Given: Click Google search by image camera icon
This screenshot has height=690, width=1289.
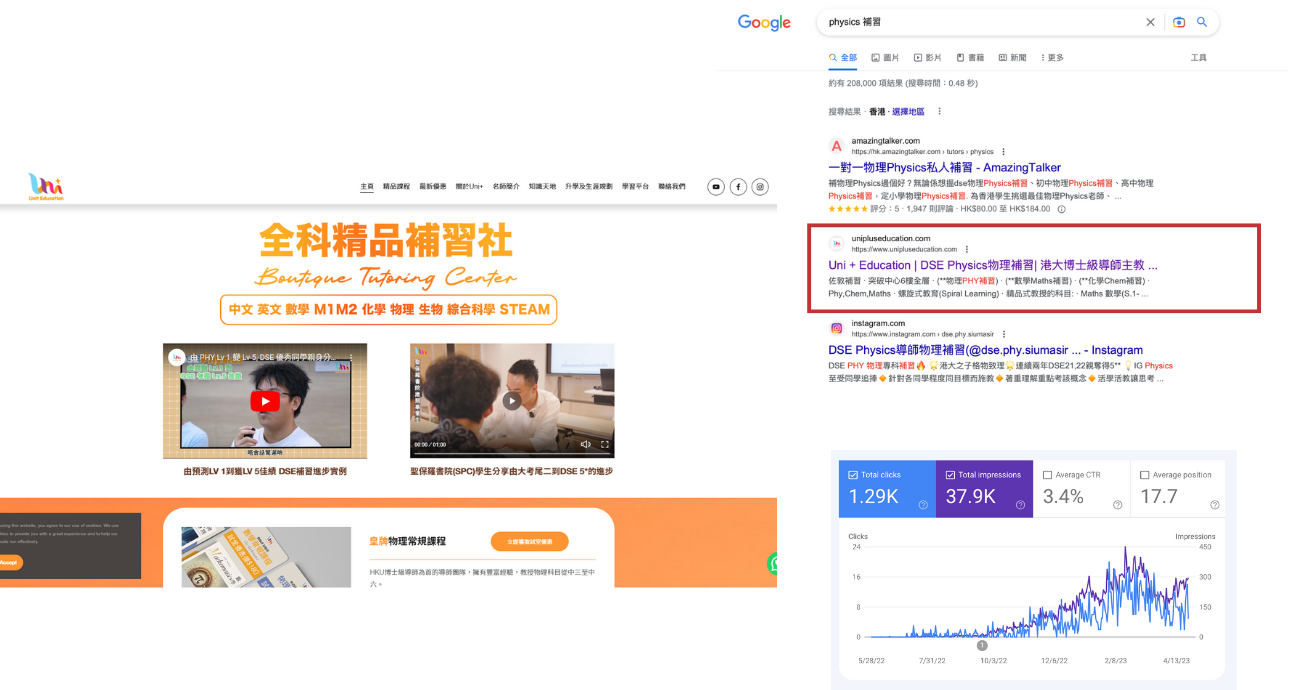Looking at the screenshot, I should point(1179,22).
